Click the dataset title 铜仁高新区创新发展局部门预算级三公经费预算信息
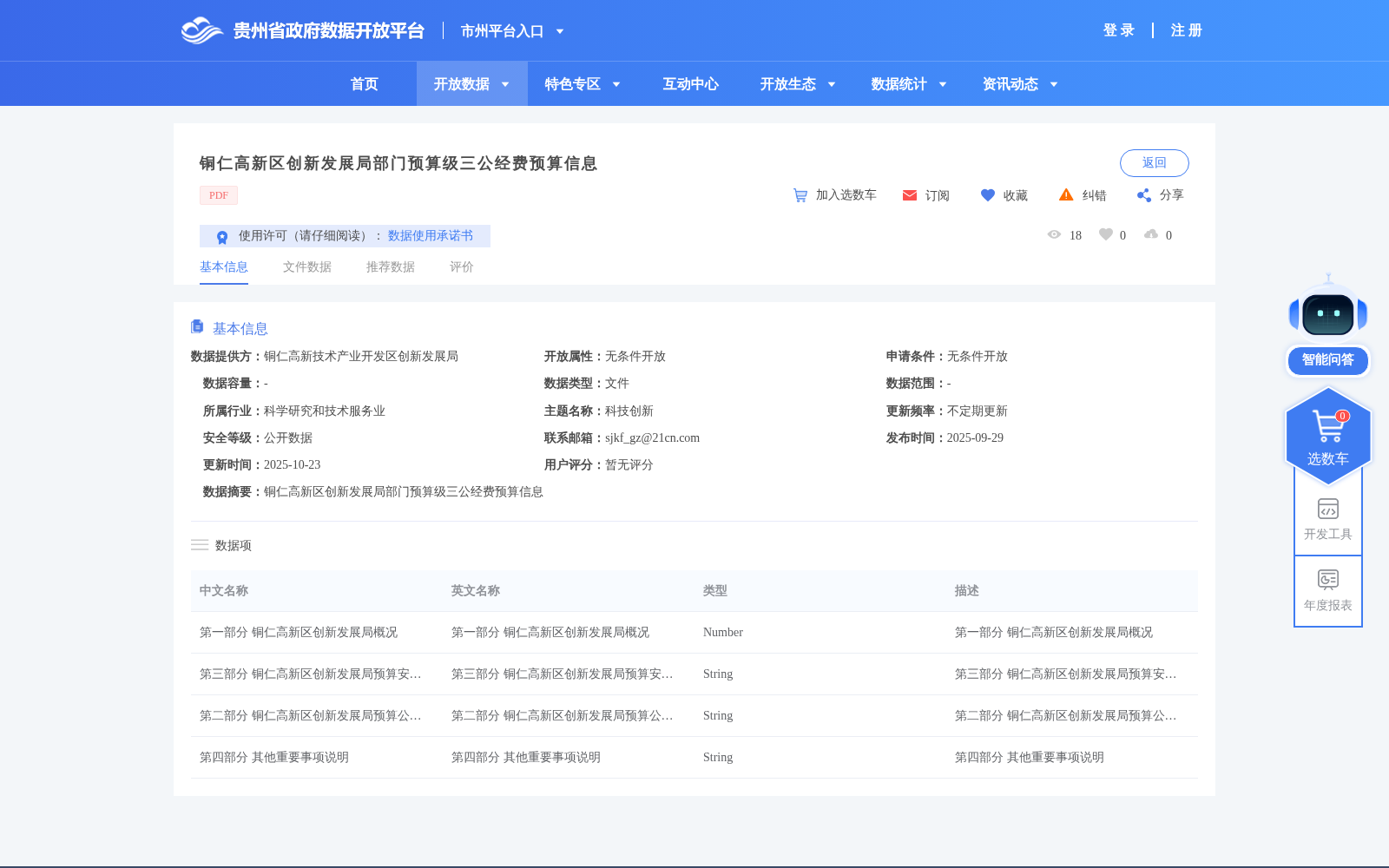 pos(398,163)
